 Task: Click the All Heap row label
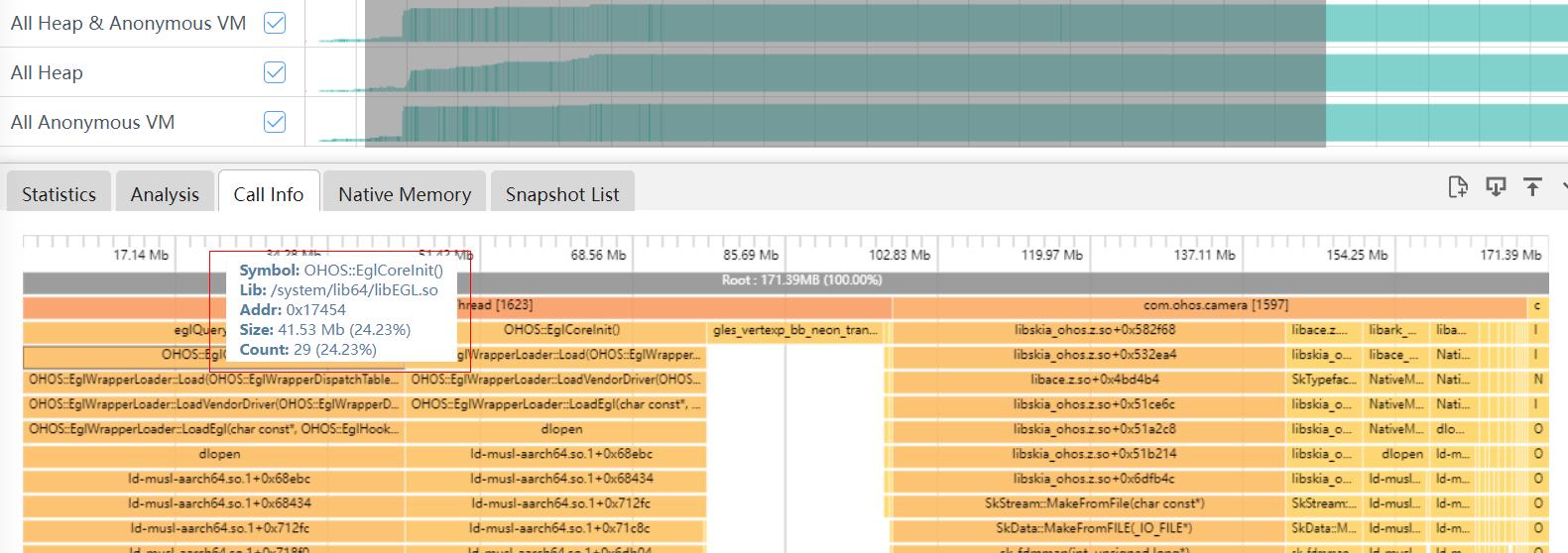pyautogui.click(x=47, y=72)
